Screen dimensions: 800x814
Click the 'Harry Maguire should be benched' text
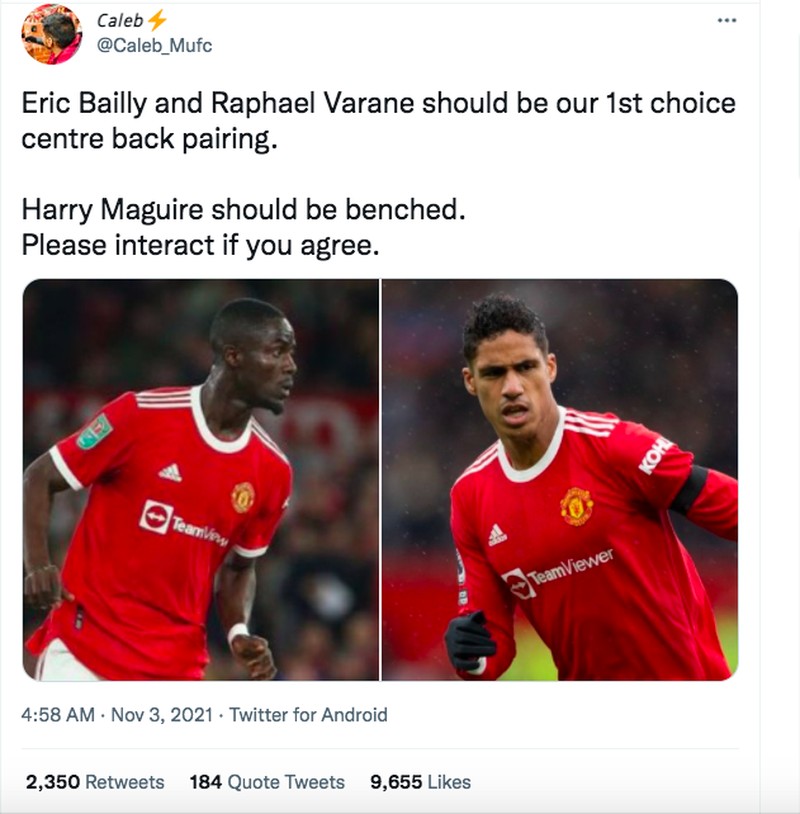click(244, 211)
